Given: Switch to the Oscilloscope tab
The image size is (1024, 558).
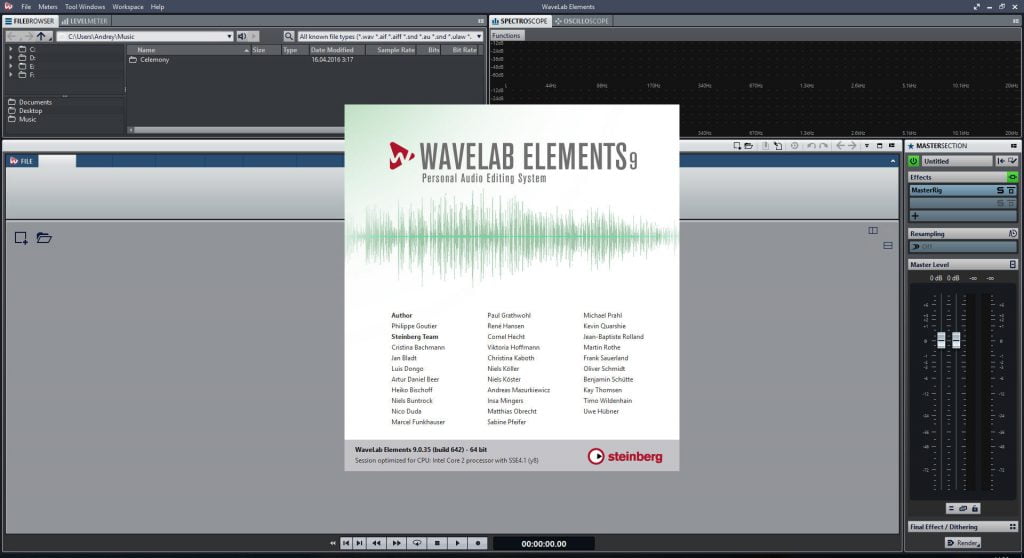Looking at the screenshot, I should (x=582, y=21).
